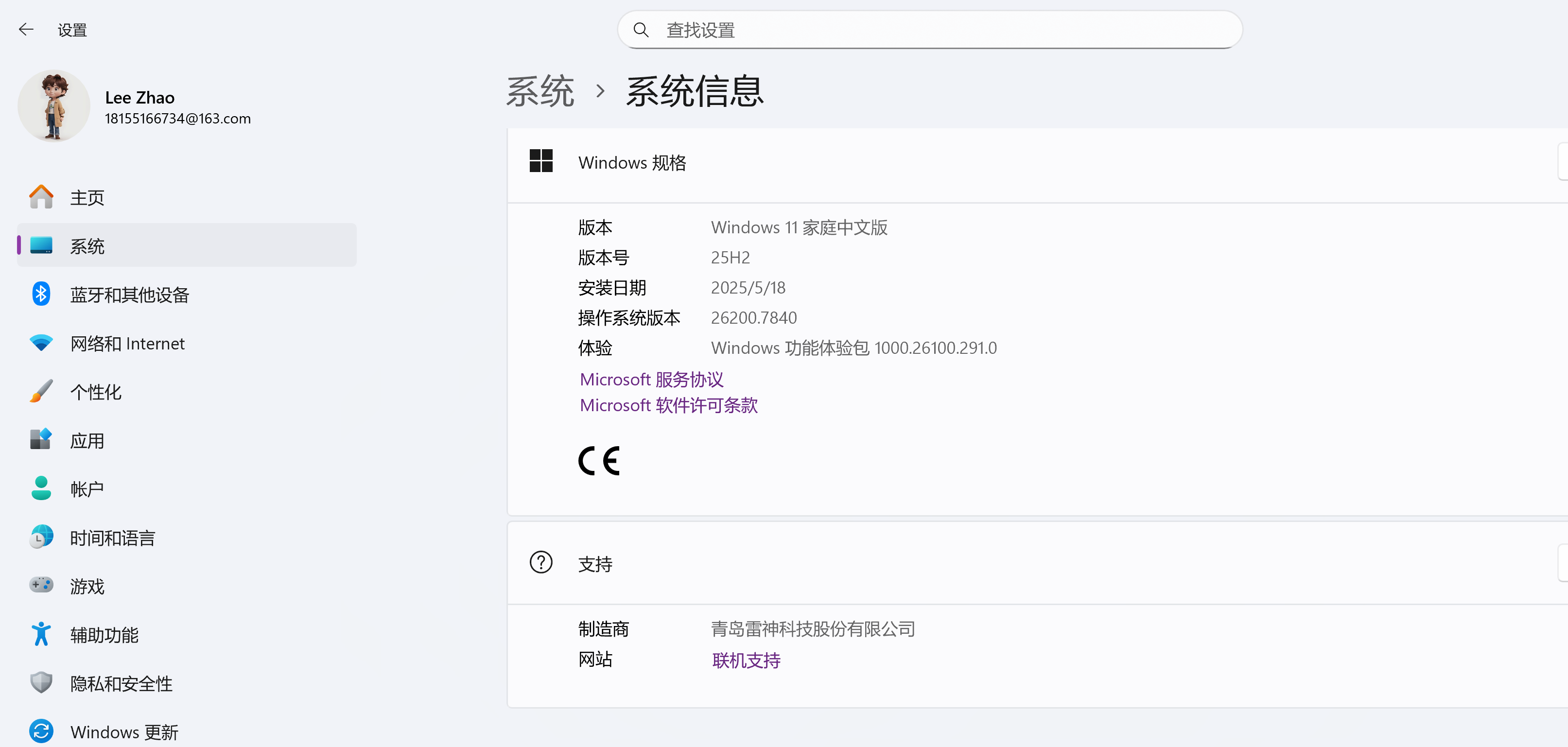Select the 帐户 person icon
The height and width of the screenshot is (747, 1568).
41,487
